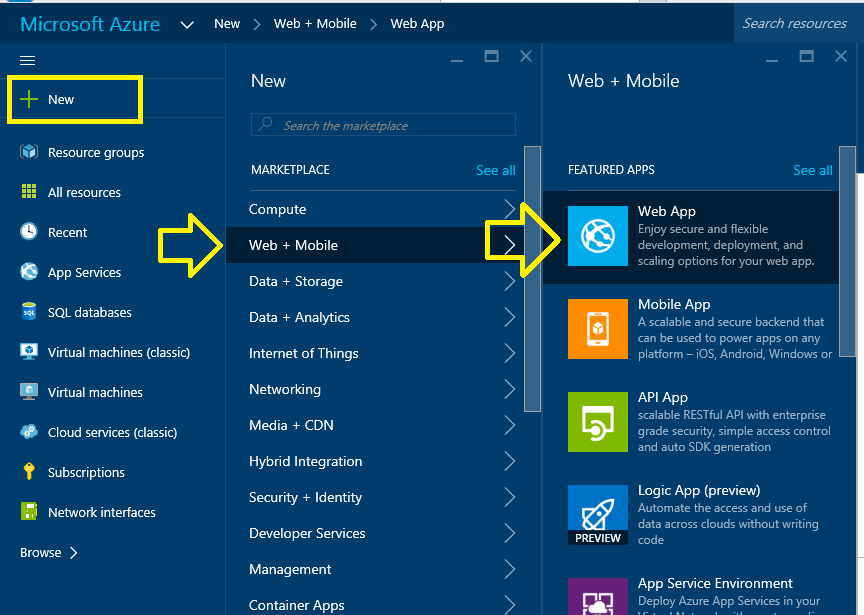This screenshot has height=615, width=864.
Task: Expand the Media + CDN chevron
Action: tap(510, 425)
